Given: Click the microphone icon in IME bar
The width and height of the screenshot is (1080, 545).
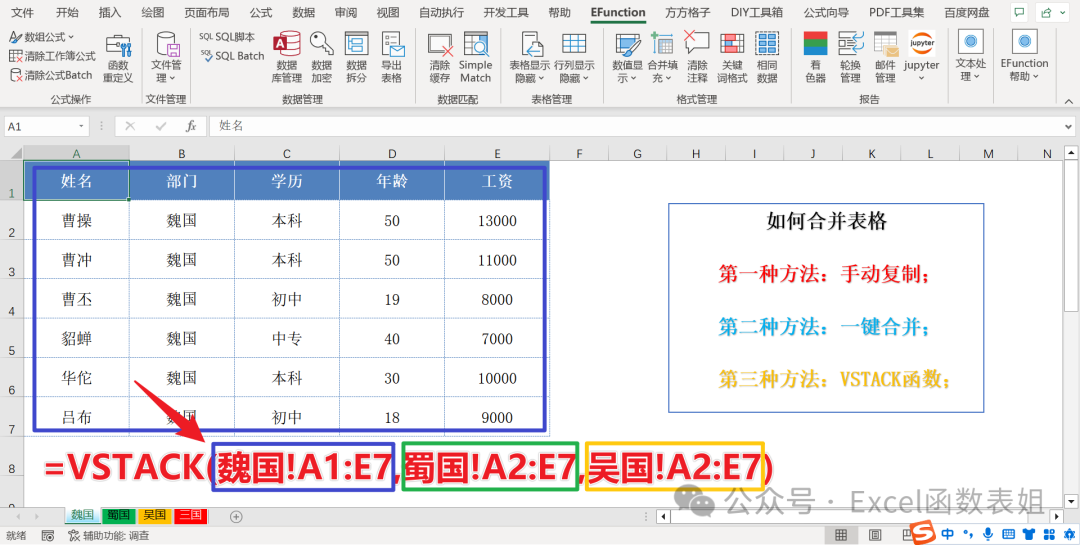Looking at the screenshot, I should [x=988, y=533].
